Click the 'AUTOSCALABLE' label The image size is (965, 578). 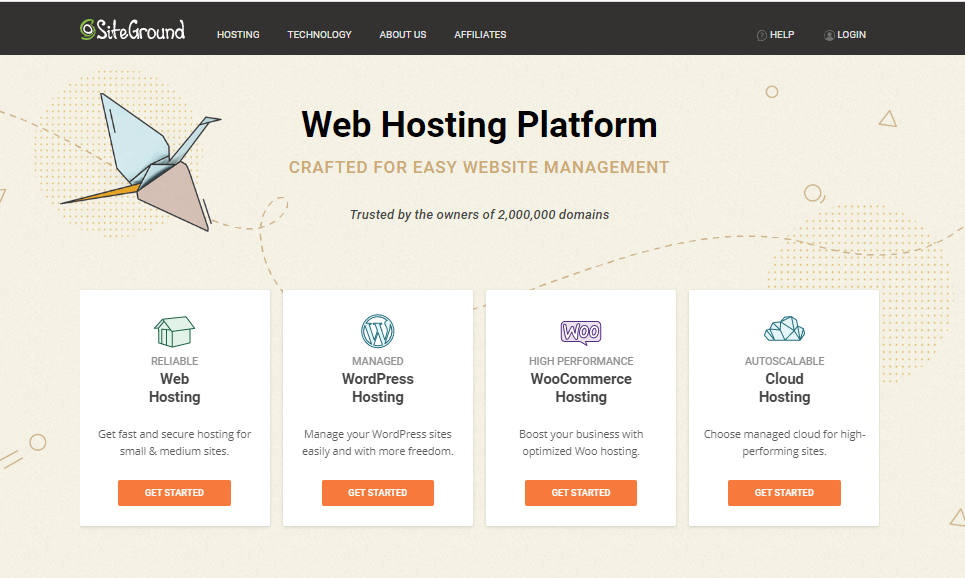(785, 361)
